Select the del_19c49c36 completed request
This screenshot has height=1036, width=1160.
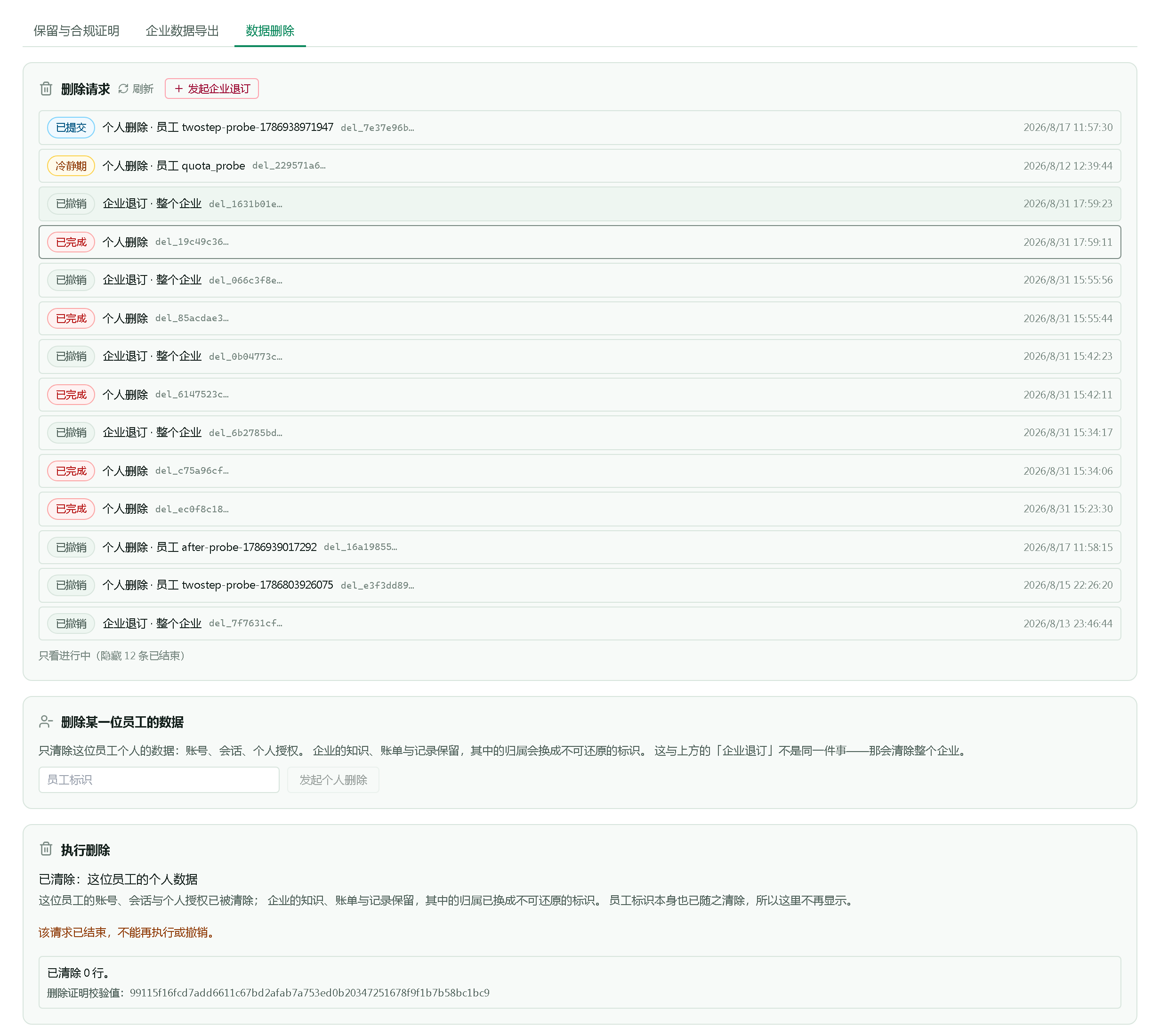tap(580, 242)
